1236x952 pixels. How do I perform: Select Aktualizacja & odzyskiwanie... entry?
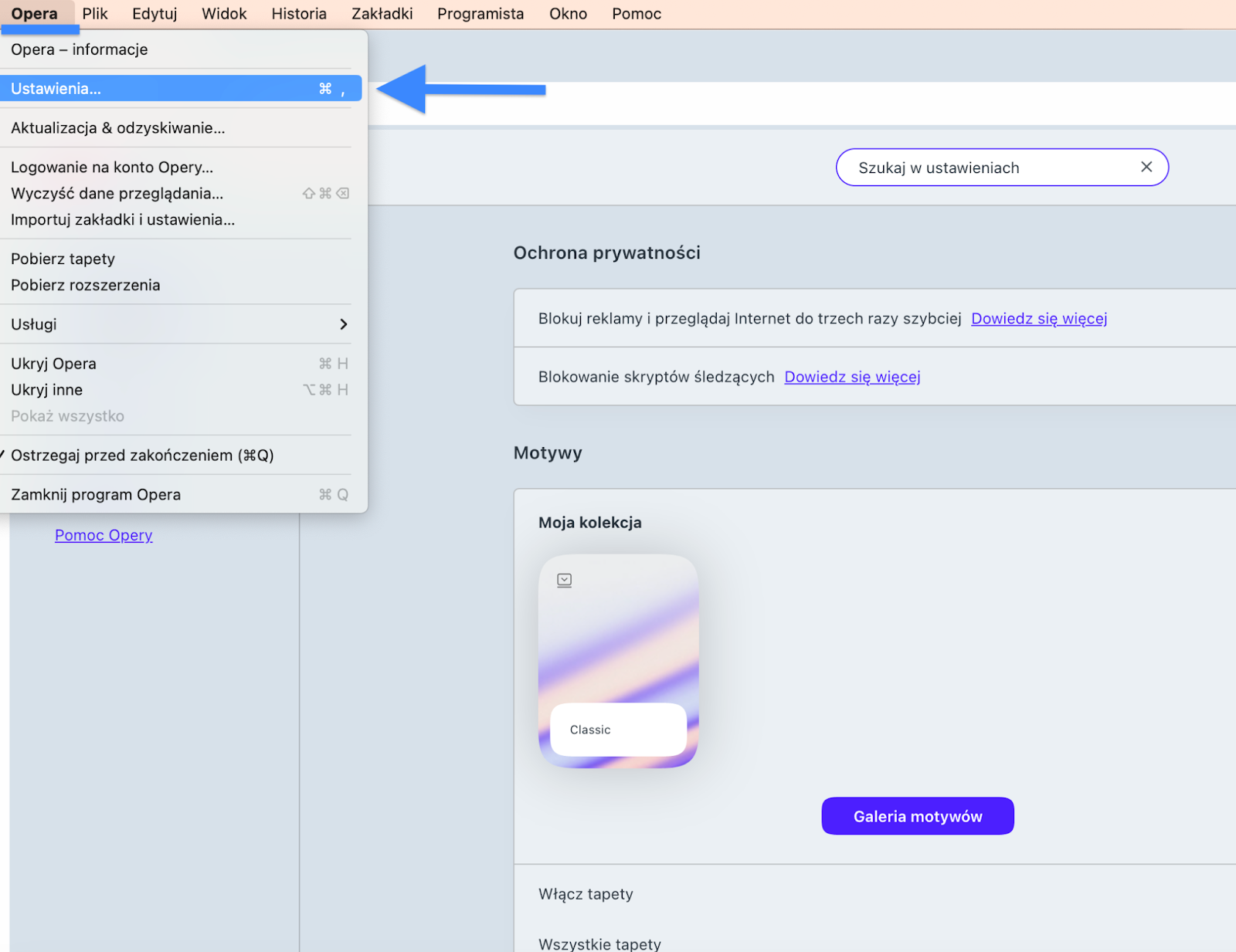tap(181, 128)
